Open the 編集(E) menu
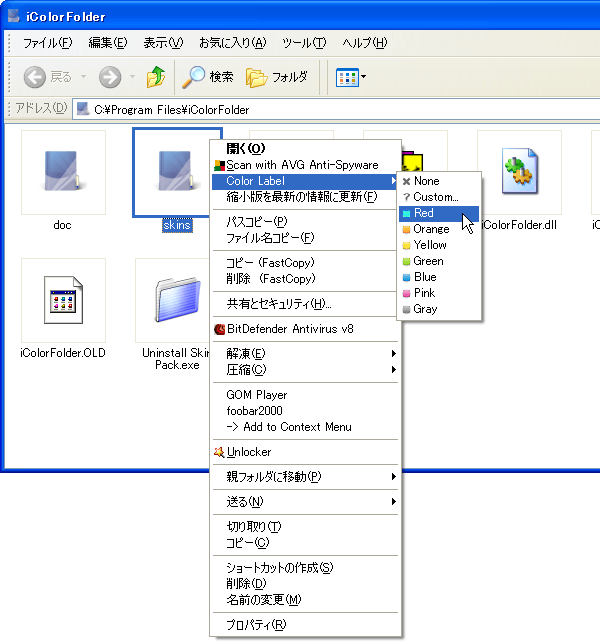The height and width of the screenshot is (642, 600). click(x=108, y=43)
